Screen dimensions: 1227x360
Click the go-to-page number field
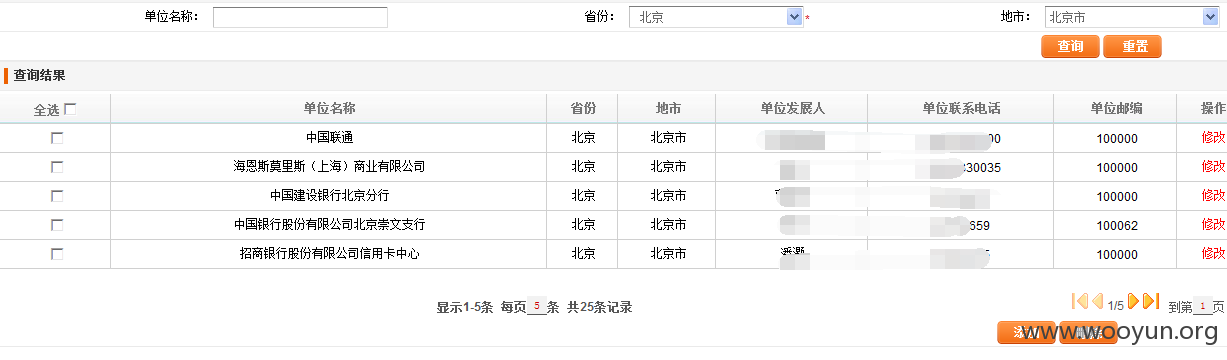click(1202, 307)
